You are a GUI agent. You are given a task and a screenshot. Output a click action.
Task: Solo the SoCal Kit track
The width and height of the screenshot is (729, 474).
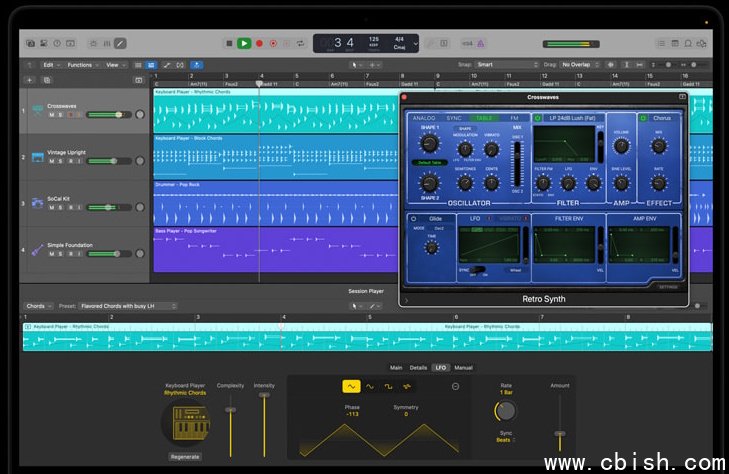[60, 207]
